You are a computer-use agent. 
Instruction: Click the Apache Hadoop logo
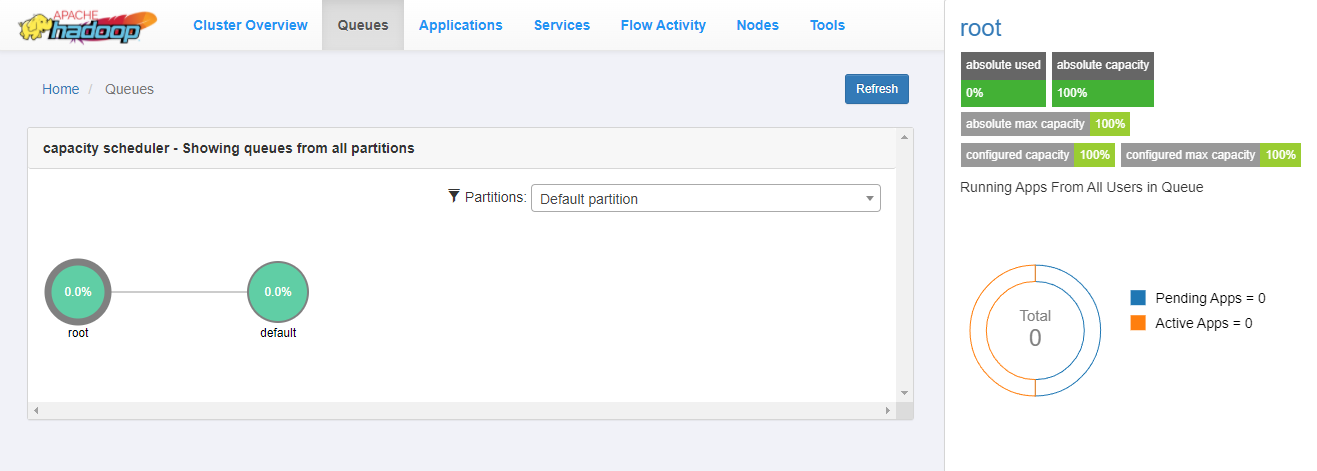87,26
